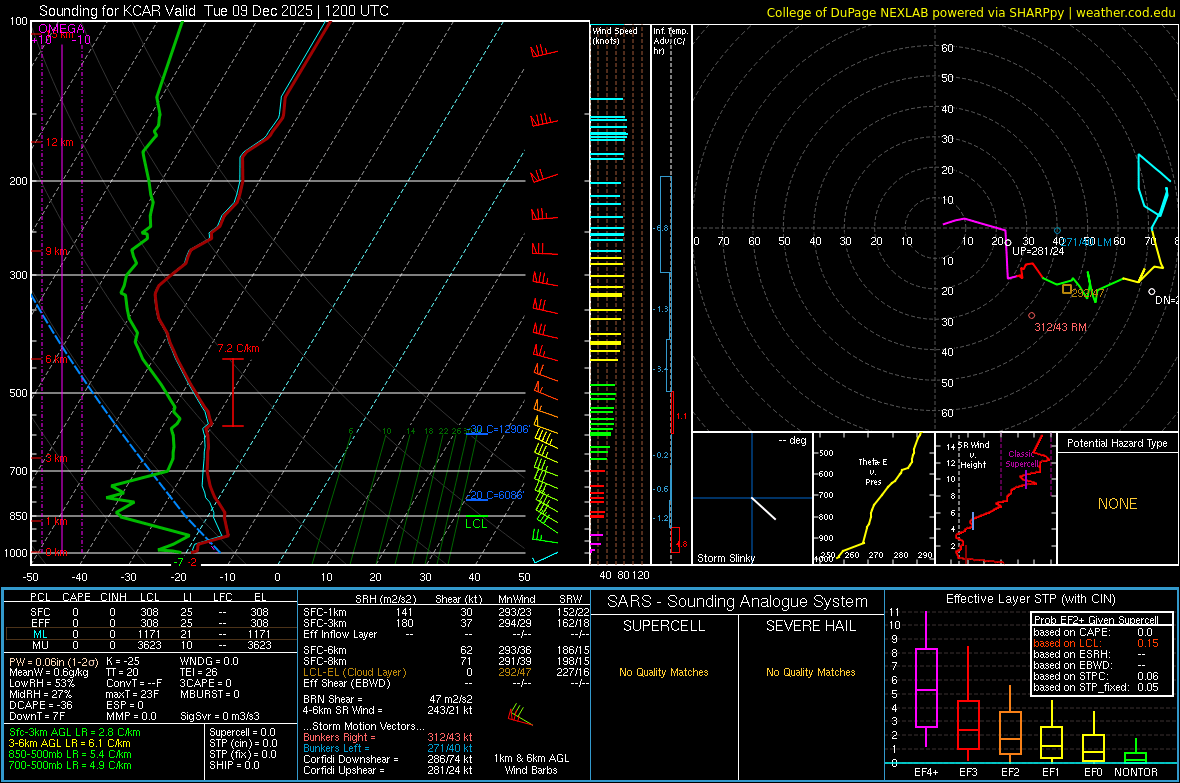This screenshot has width=1180, height=783.
Task: Click the Bunkers Right = 312/43 kt line
Action: tap(388, 737)
